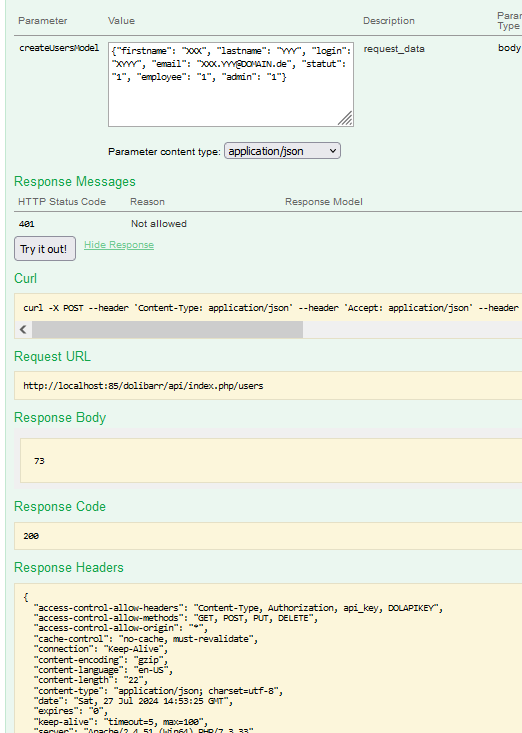Click the expires header line

click(71, 711)
